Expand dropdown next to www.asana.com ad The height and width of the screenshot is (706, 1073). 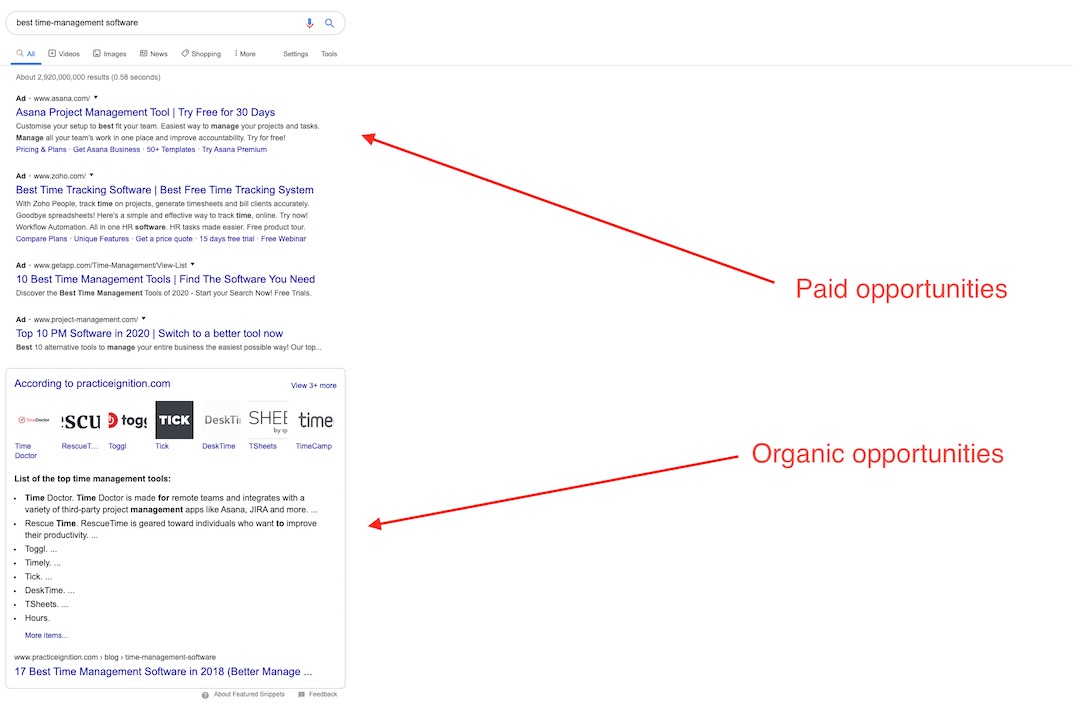pyautogui.click(x=96, y=97)
